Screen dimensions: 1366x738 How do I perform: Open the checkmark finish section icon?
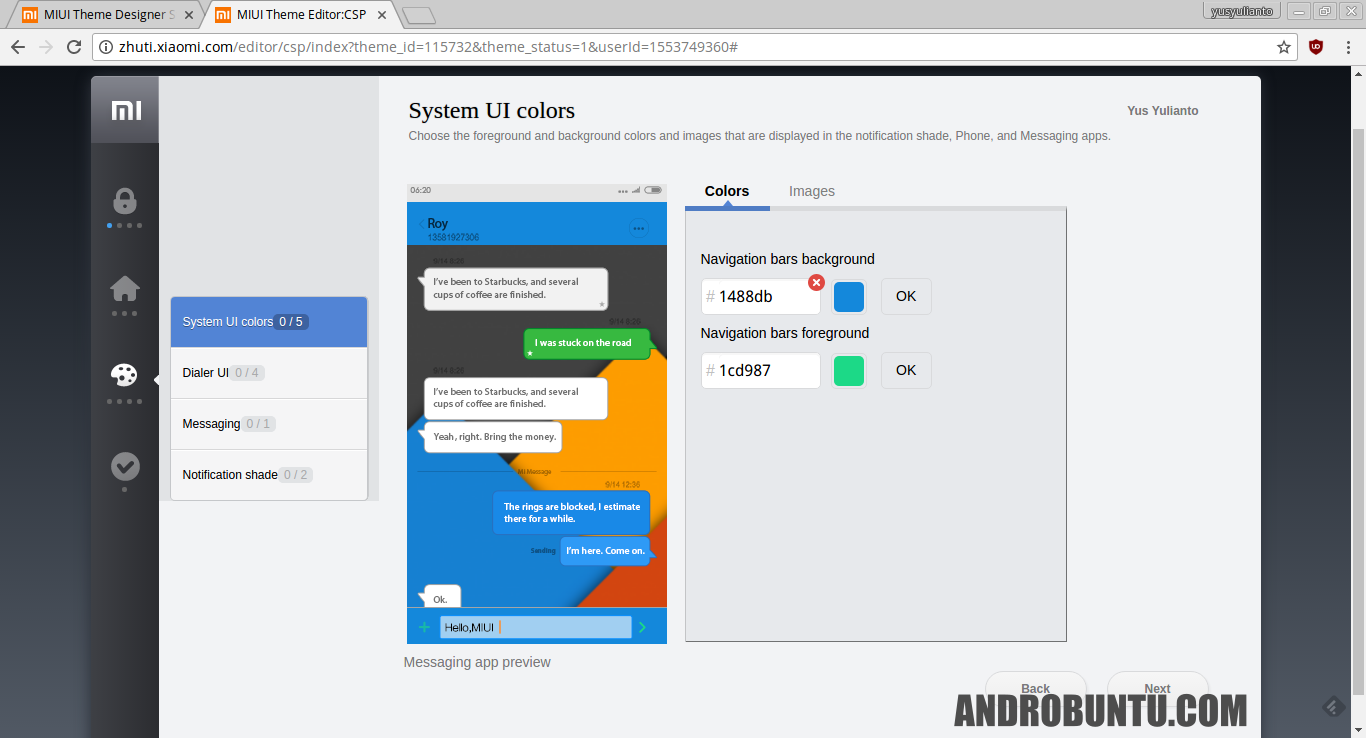(125, 466)
